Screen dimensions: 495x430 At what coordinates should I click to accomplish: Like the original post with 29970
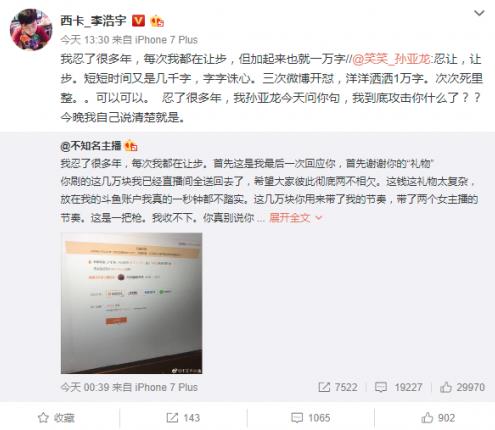point(462,387)
